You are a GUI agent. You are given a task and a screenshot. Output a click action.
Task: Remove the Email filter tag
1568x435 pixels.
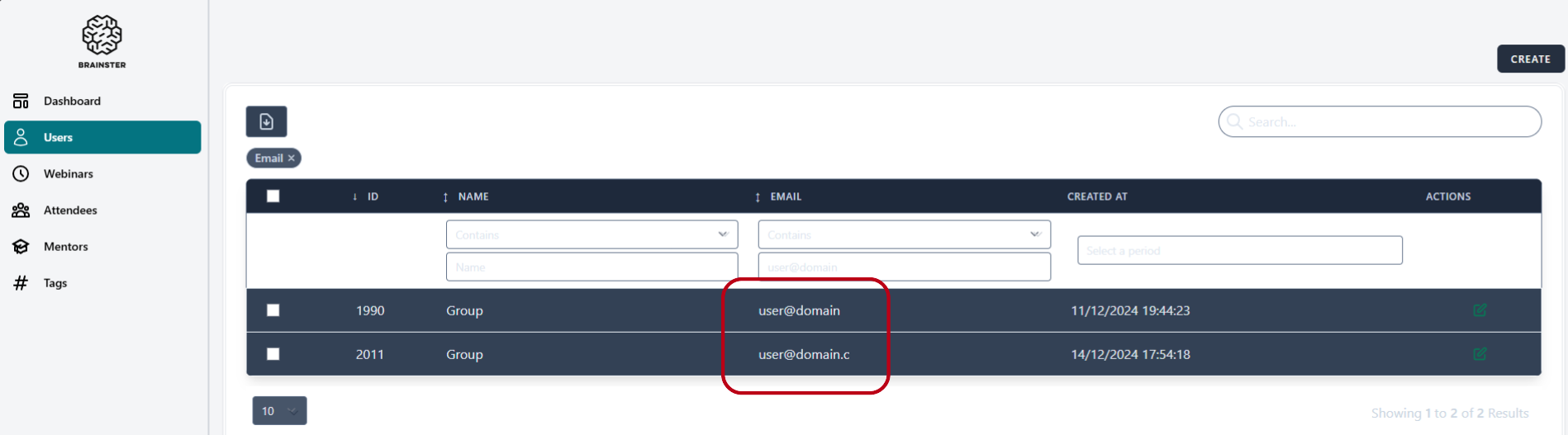pos(292,158)
